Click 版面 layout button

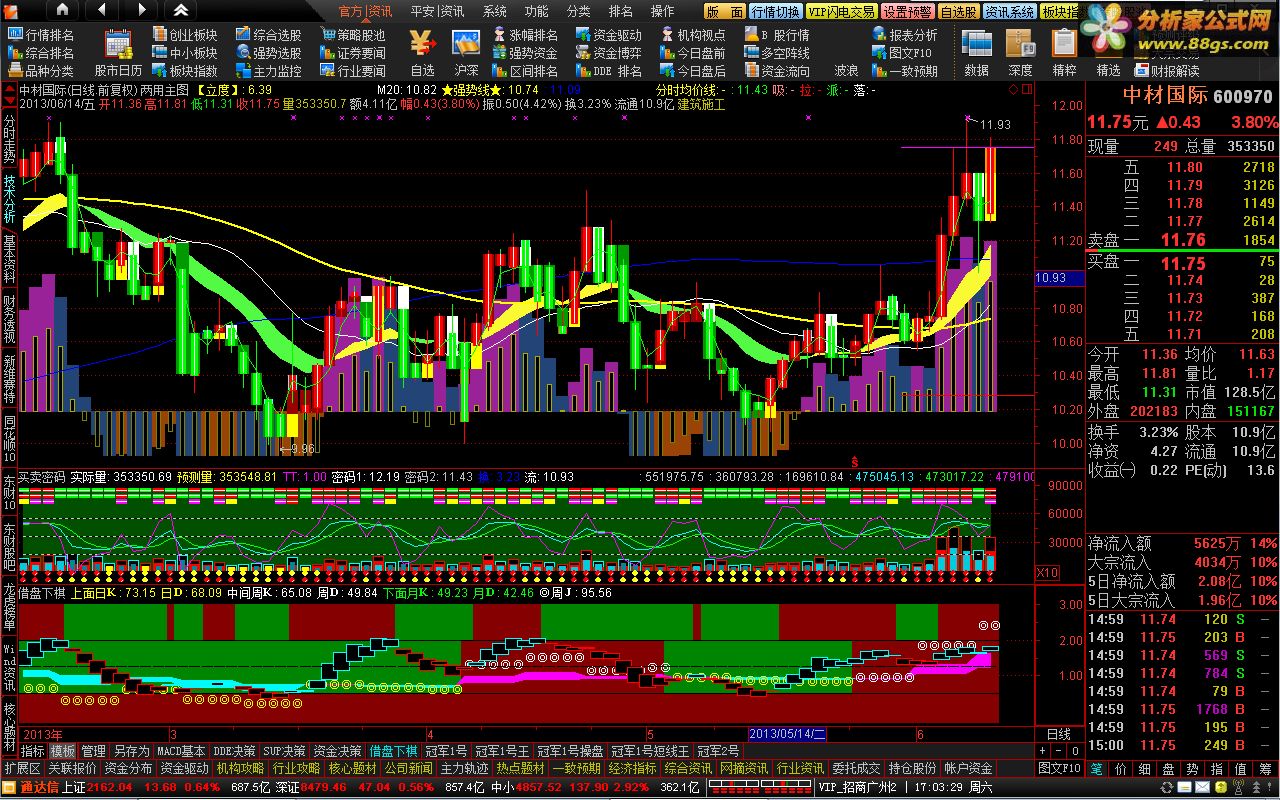tap(724, 11)
